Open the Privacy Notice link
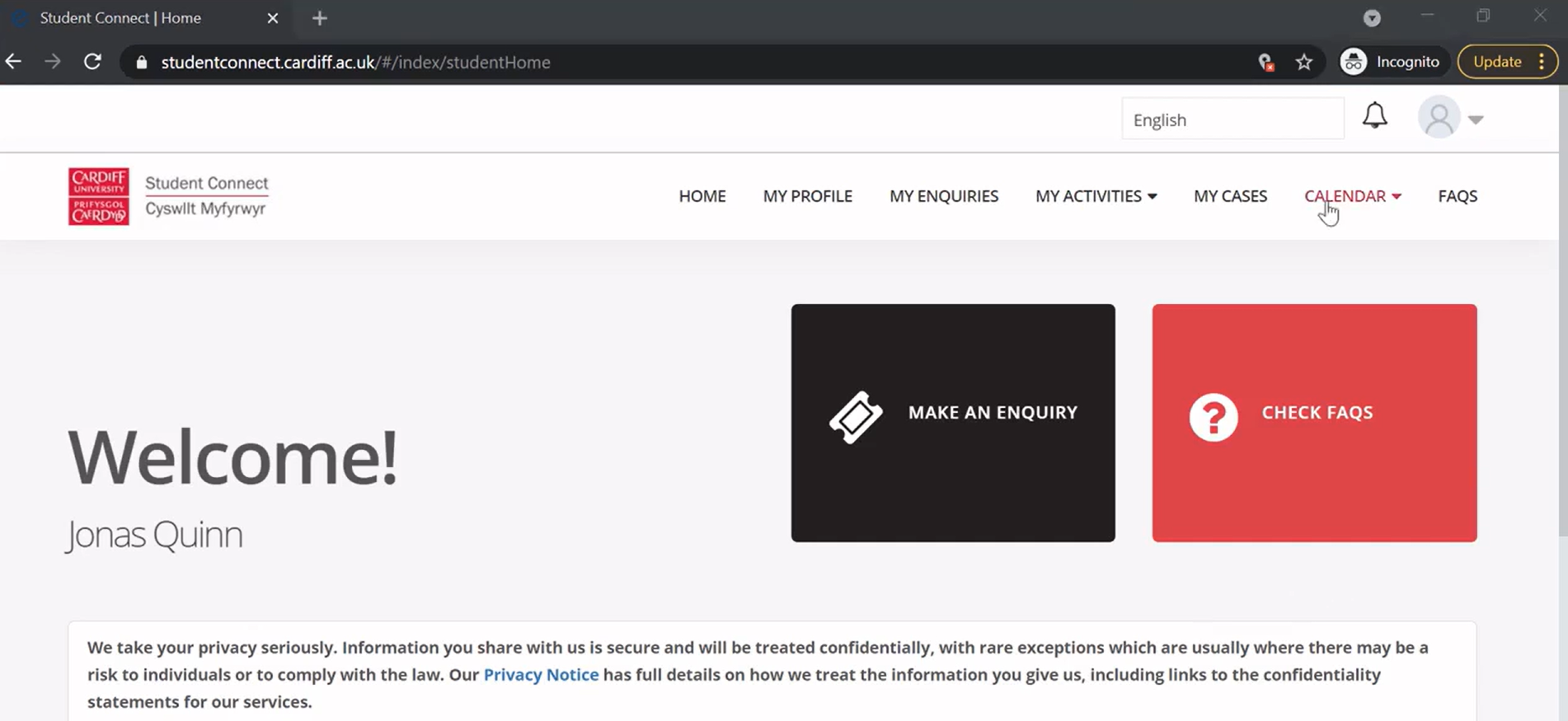1568x721 pixels. pyautogui.click(x=541, y=674)
